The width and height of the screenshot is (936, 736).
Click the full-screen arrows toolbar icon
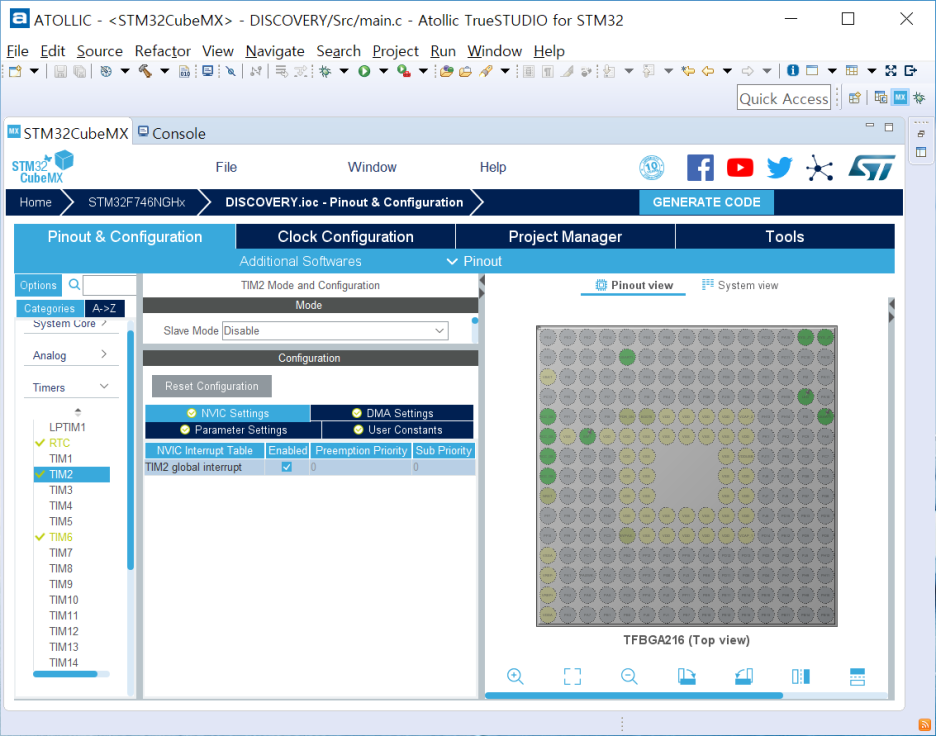[891, 70]
